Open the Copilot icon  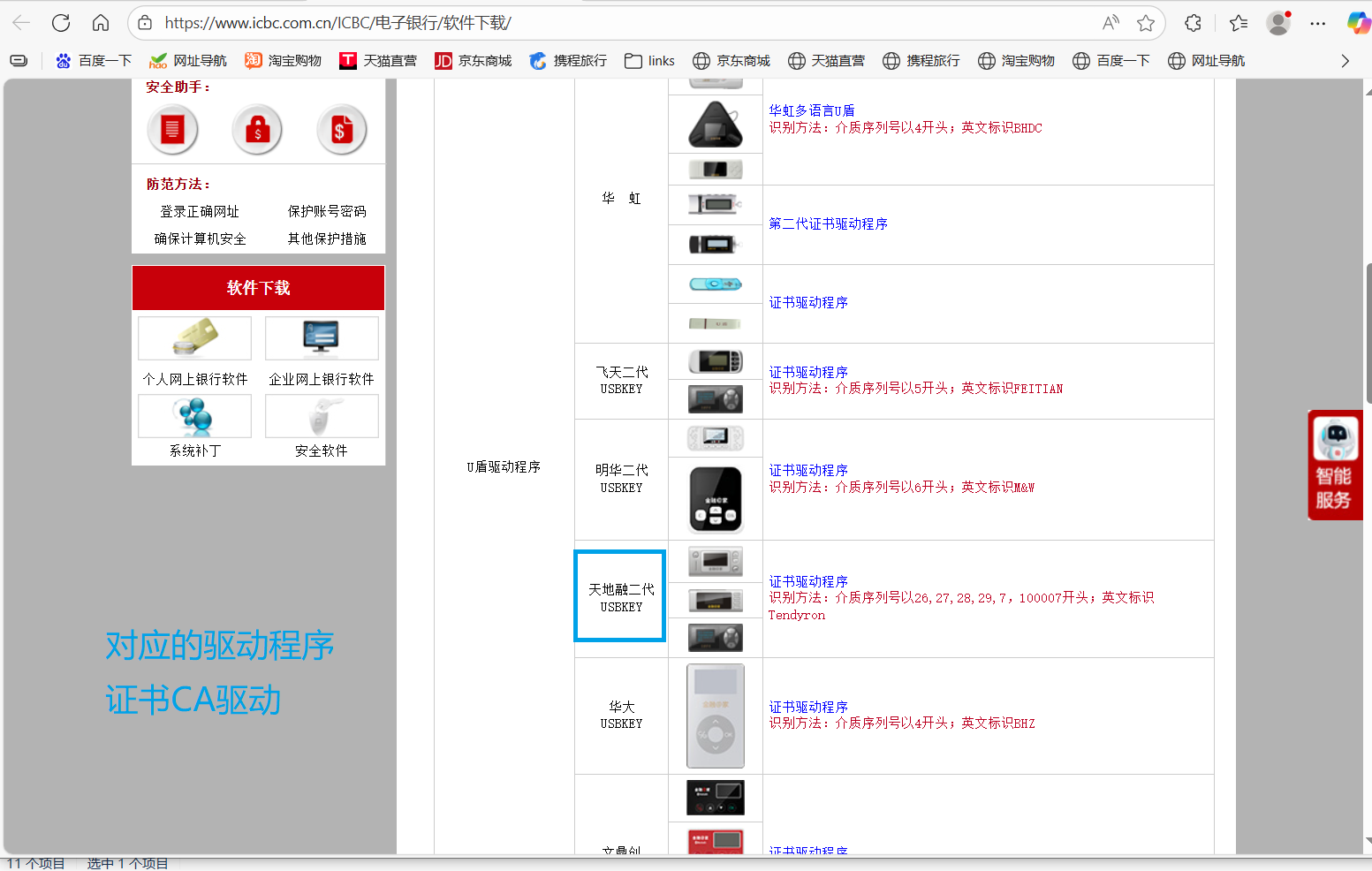coord(1359,23)
